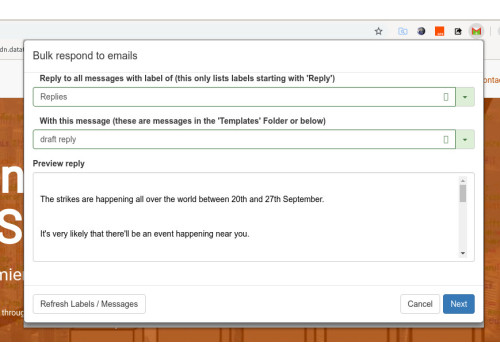Click the 'Bulk respond to emails' title

click(x=85, y=56)
